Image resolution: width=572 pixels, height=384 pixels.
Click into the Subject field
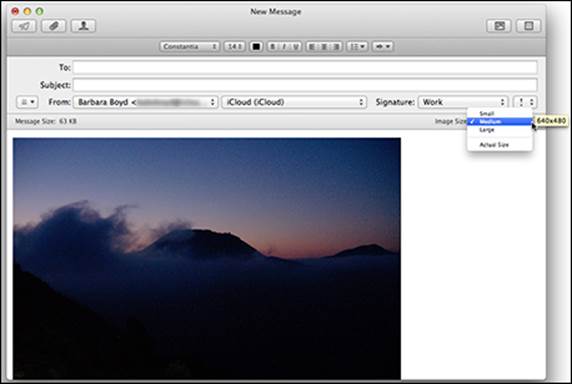point(305,85)
